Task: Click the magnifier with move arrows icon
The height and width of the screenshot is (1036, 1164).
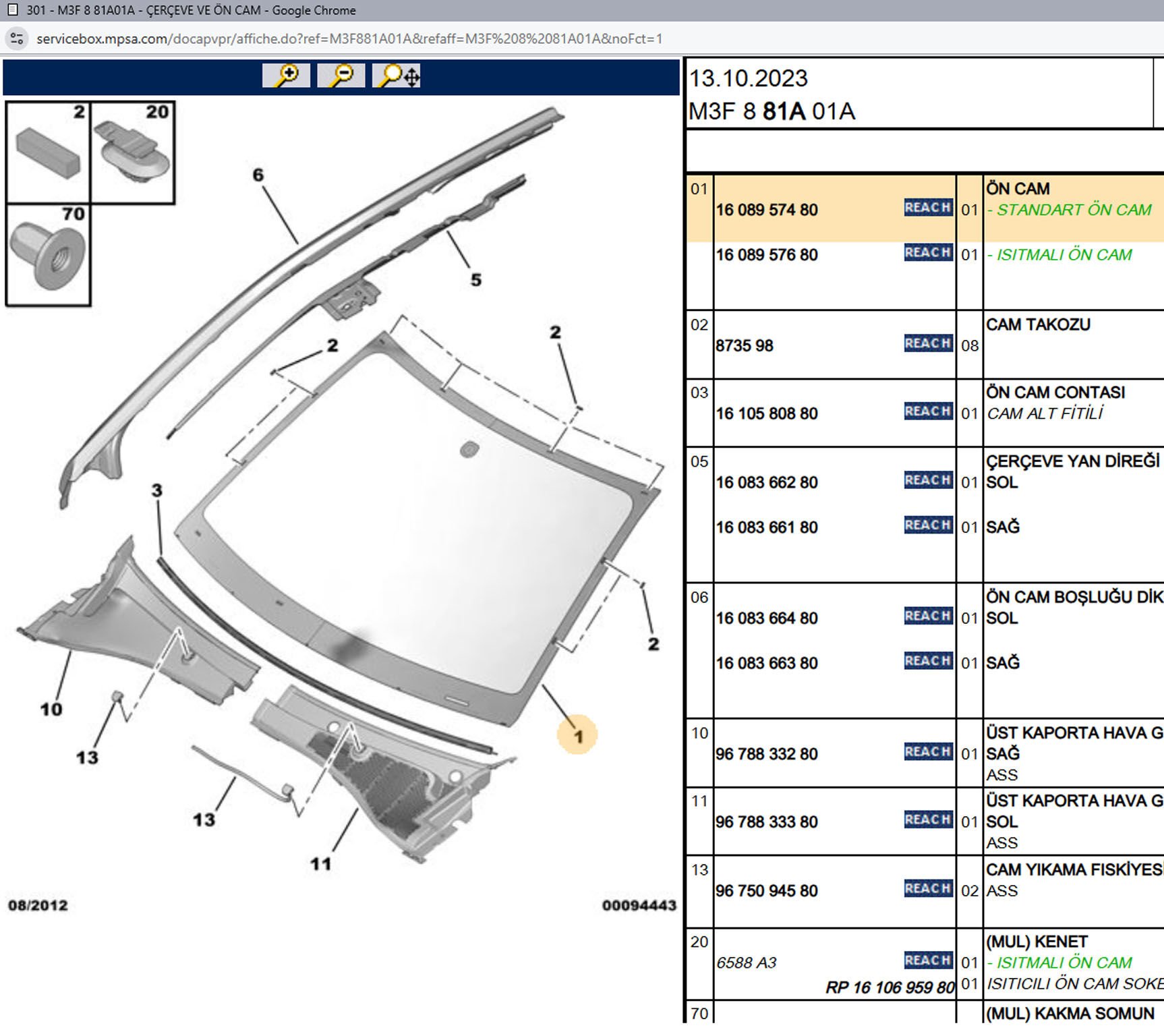Action: [397, 76]
